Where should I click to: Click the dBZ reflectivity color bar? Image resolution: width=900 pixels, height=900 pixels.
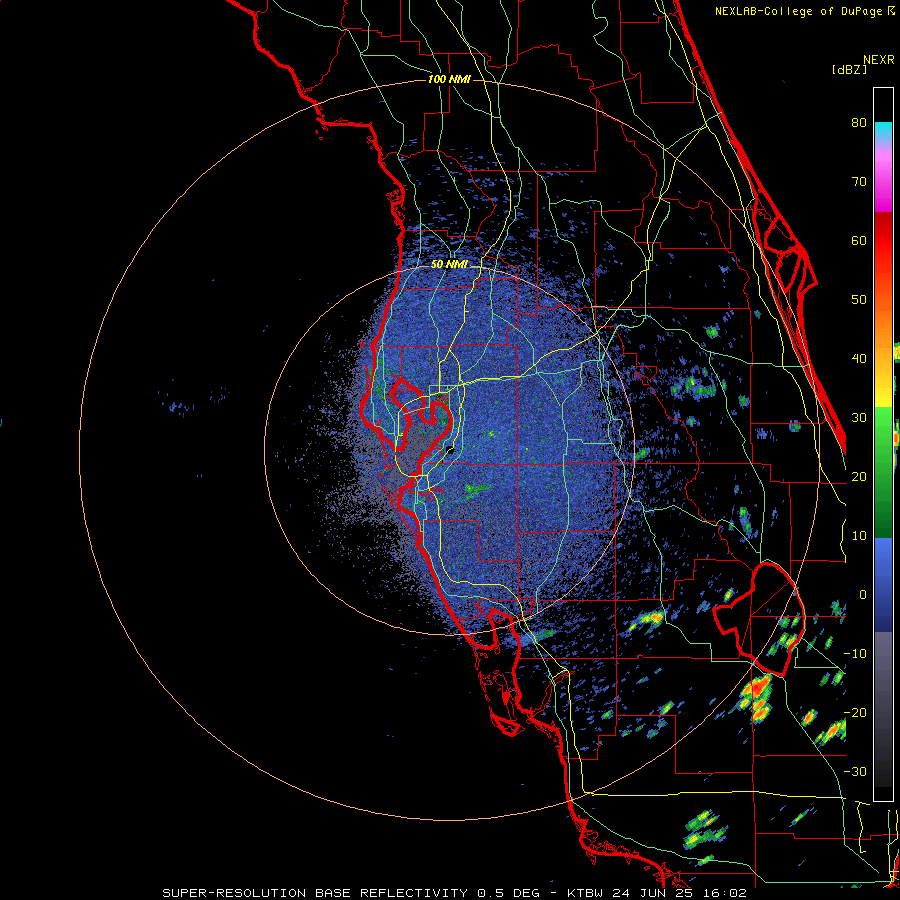(x=883, y=444)
